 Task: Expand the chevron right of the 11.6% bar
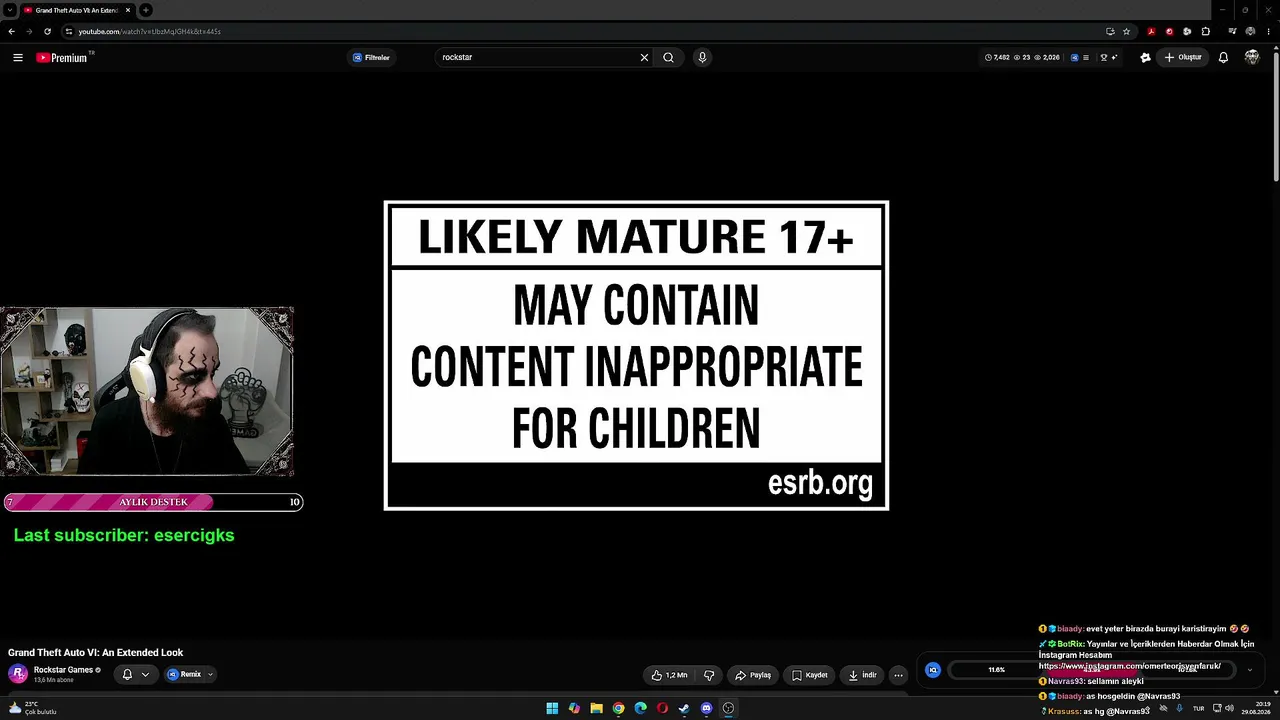click(1249, 670)
